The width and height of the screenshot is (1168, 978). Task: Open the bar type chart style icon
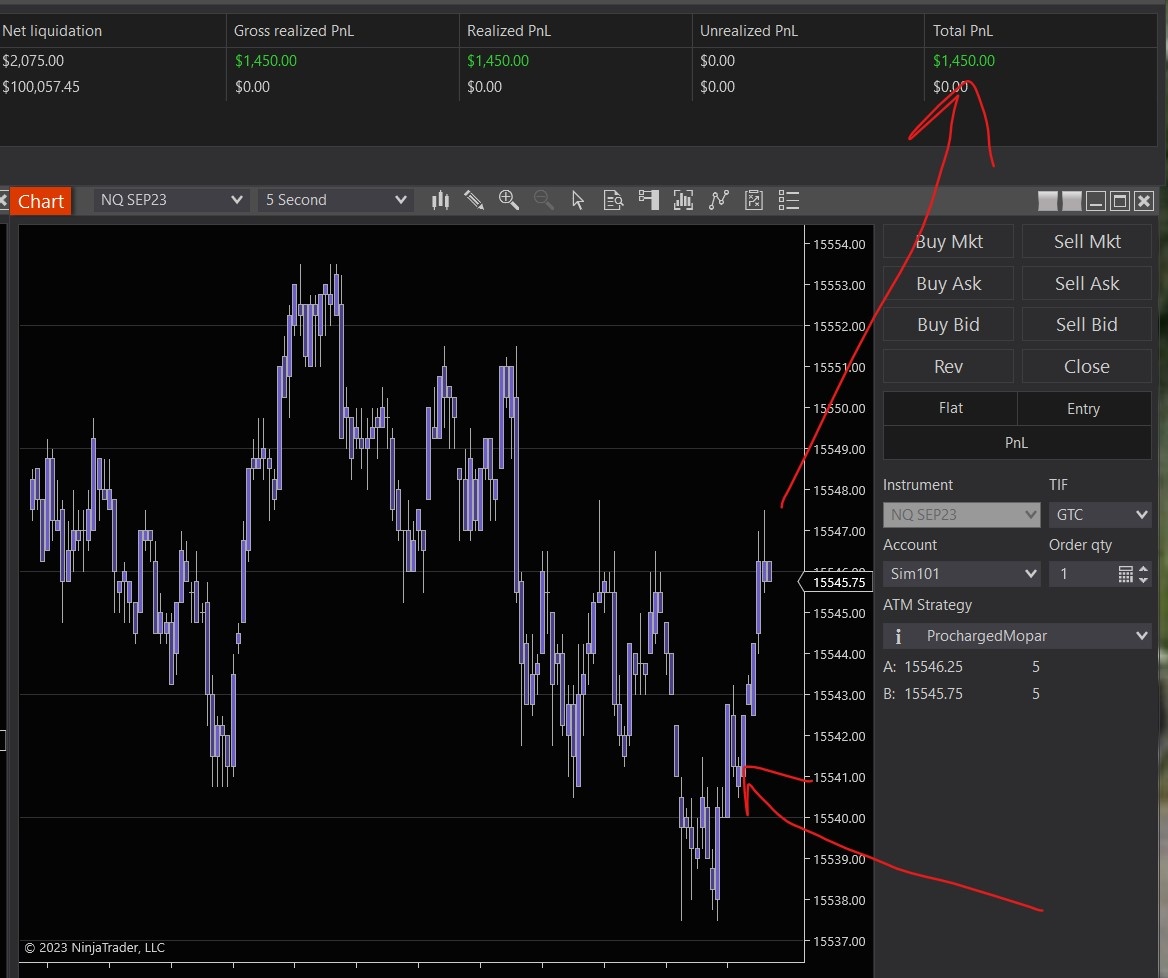440,201
